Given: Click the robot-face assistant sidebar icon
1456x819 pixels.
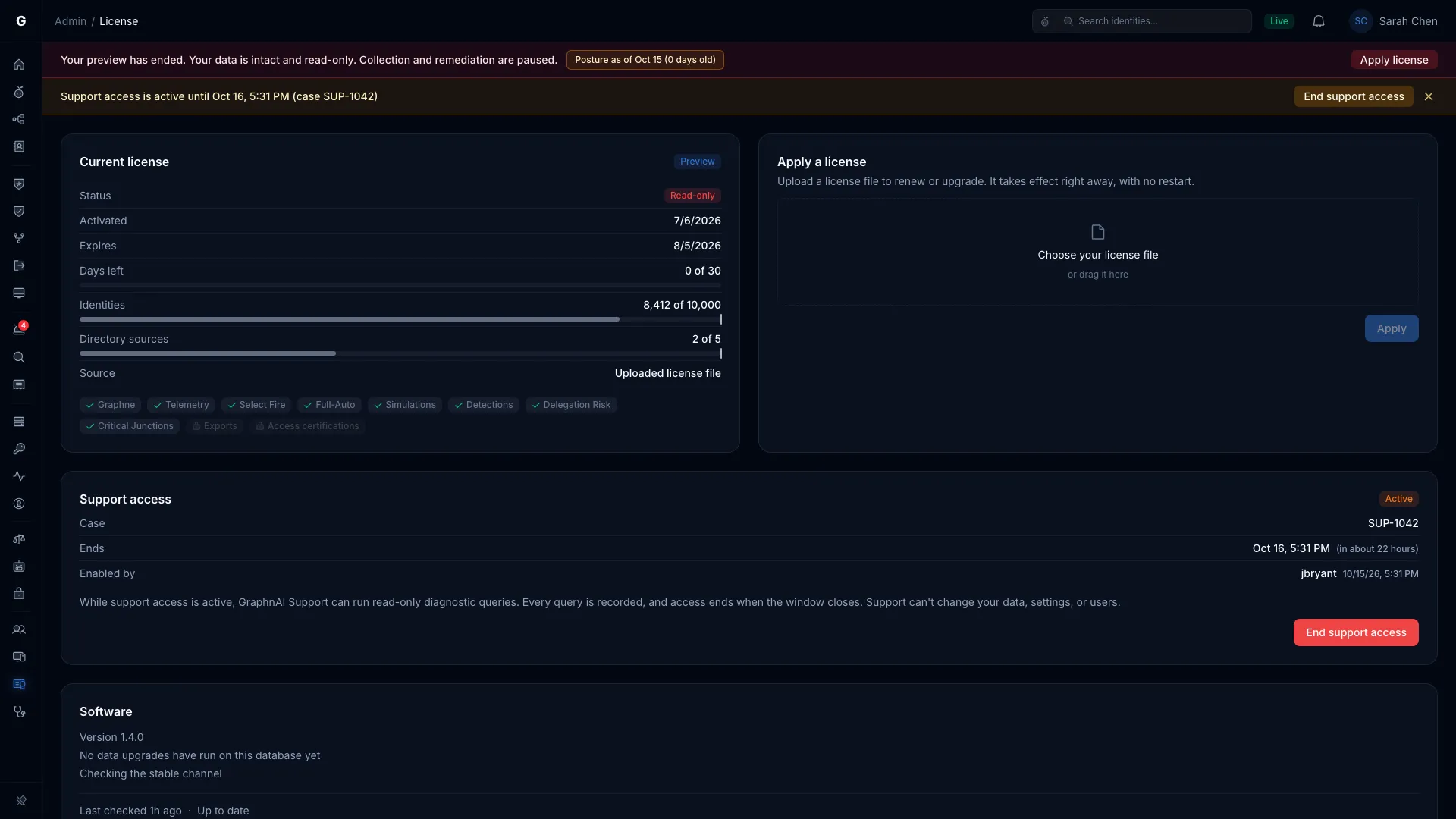Looking at the screenshot, I should tap(19, 92).
